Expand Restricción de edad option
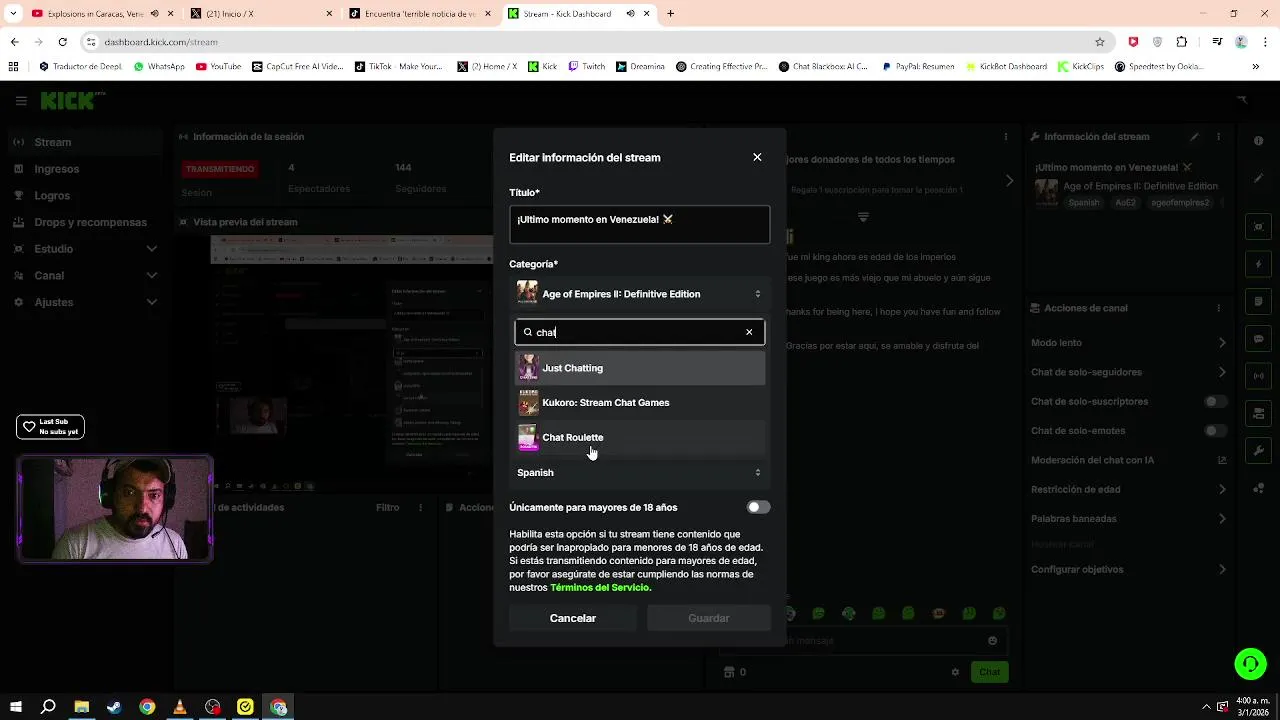 point(1129,490)
